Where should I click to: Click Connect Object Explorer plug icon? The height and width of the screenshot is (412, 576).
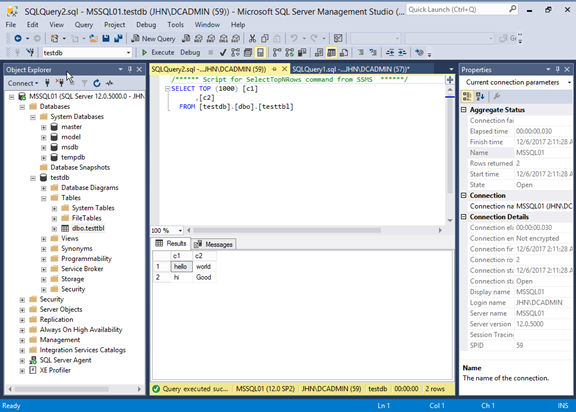[x=47, y=83]
